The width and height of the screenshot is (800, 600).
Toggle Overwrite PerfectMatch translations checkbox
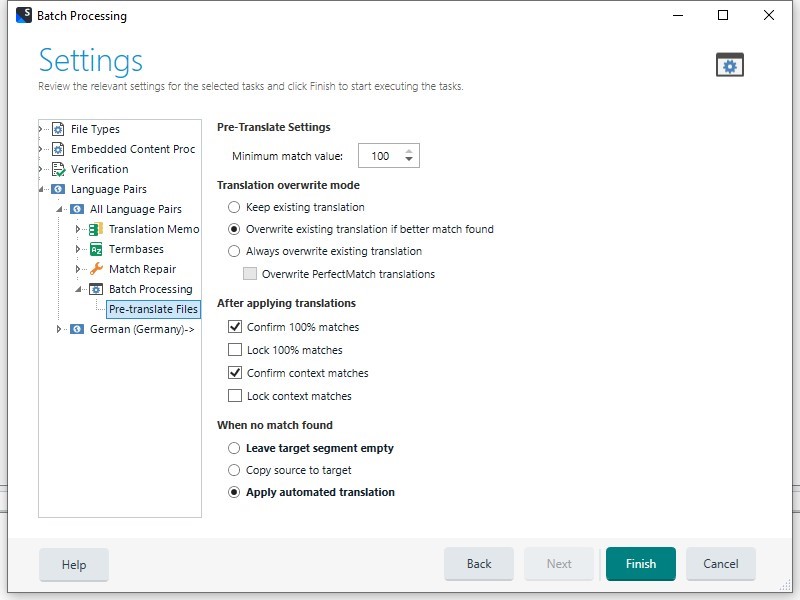pyautogui.click(x=250, y=274)
